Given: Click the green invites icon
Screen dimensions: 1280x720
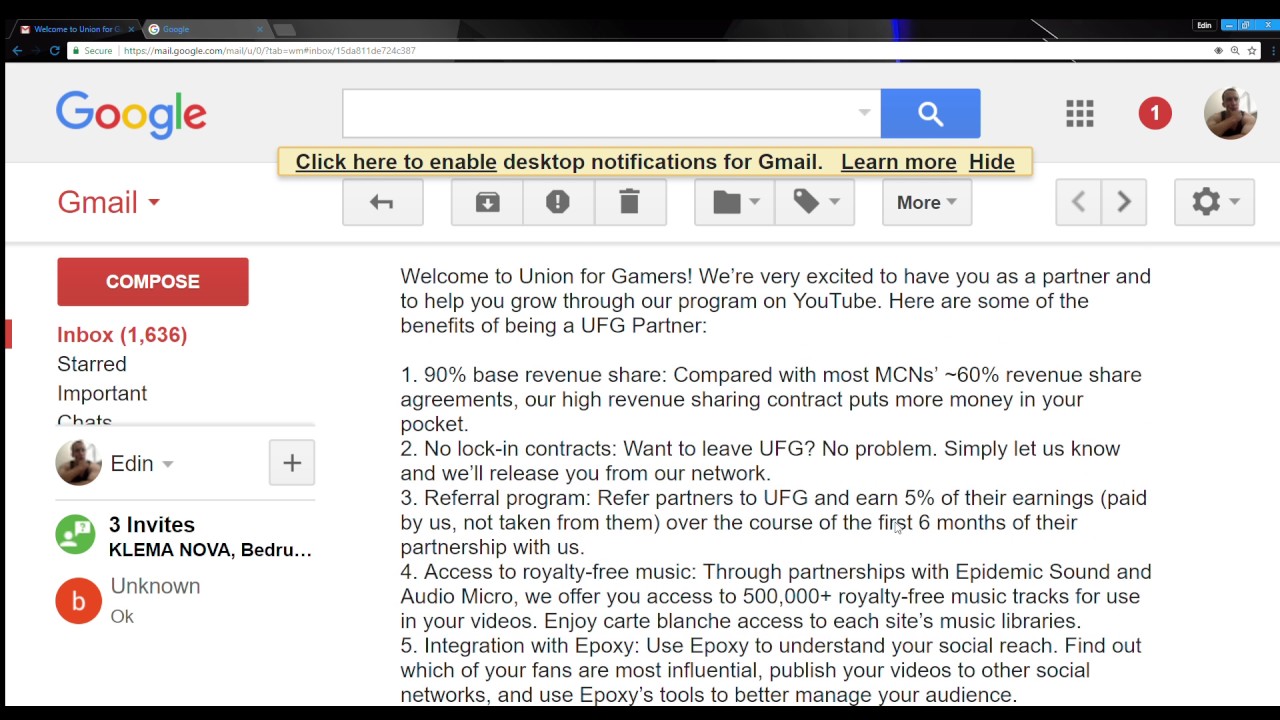Looking at the screenshot, I should 76,535.
